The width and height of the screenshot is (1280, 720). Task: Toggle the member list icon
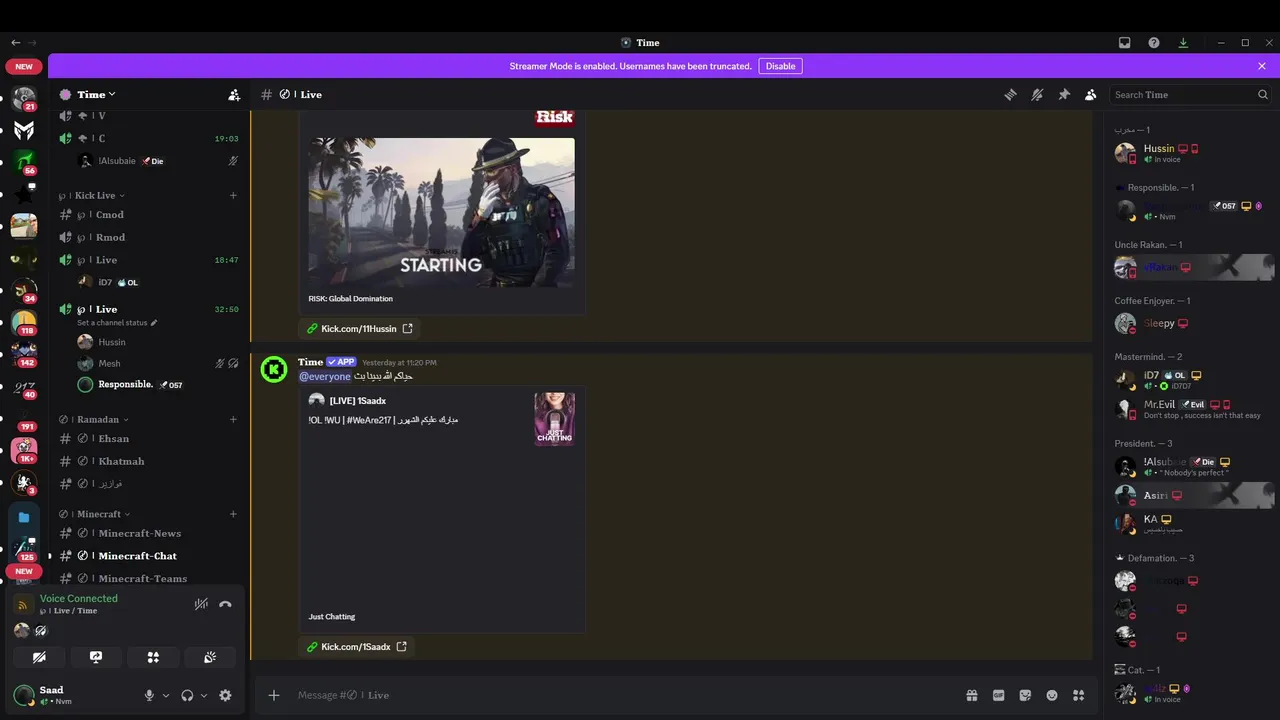pos(1090,95)
